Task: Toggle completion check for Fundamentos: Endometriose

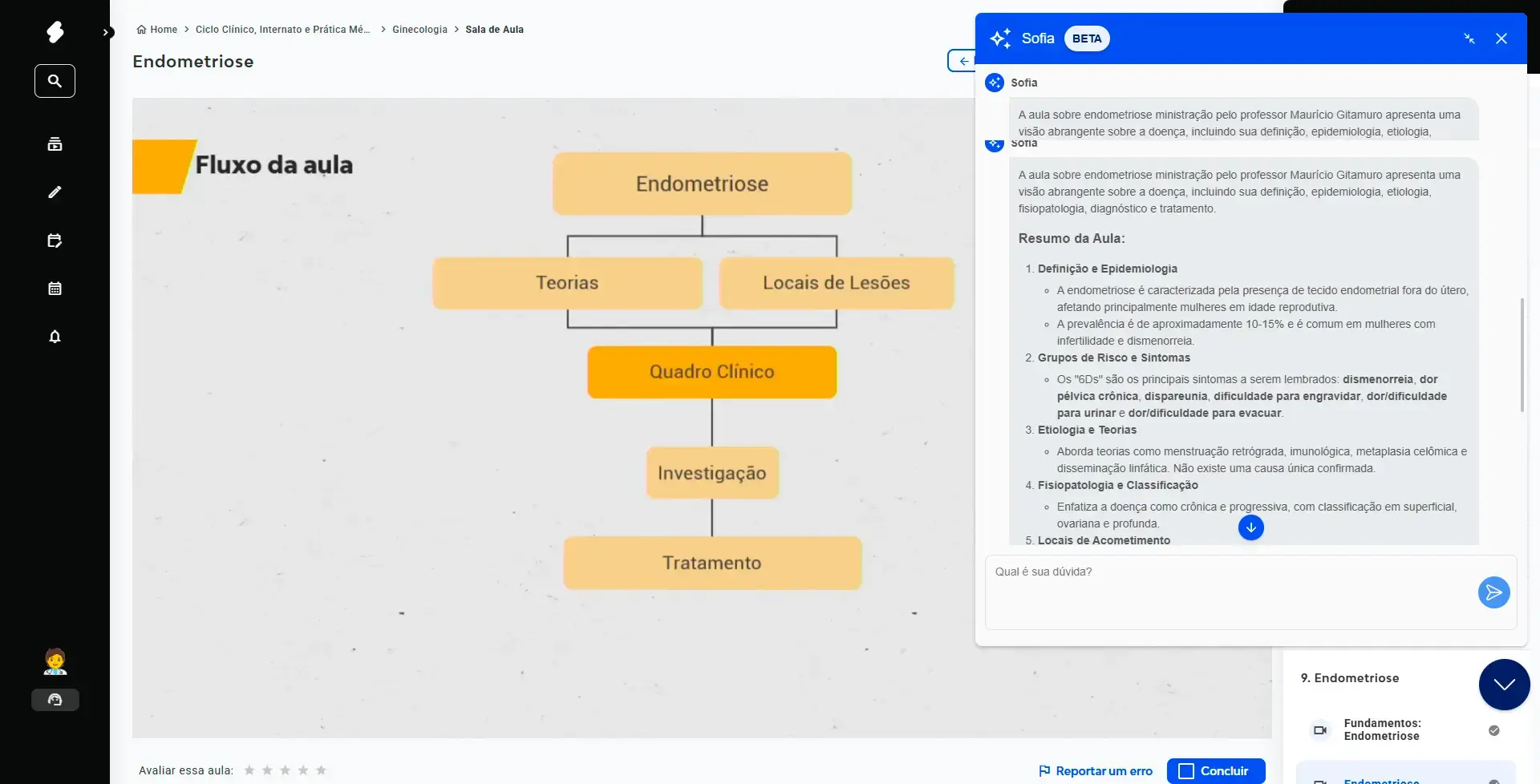Action: pos(1493,730)
